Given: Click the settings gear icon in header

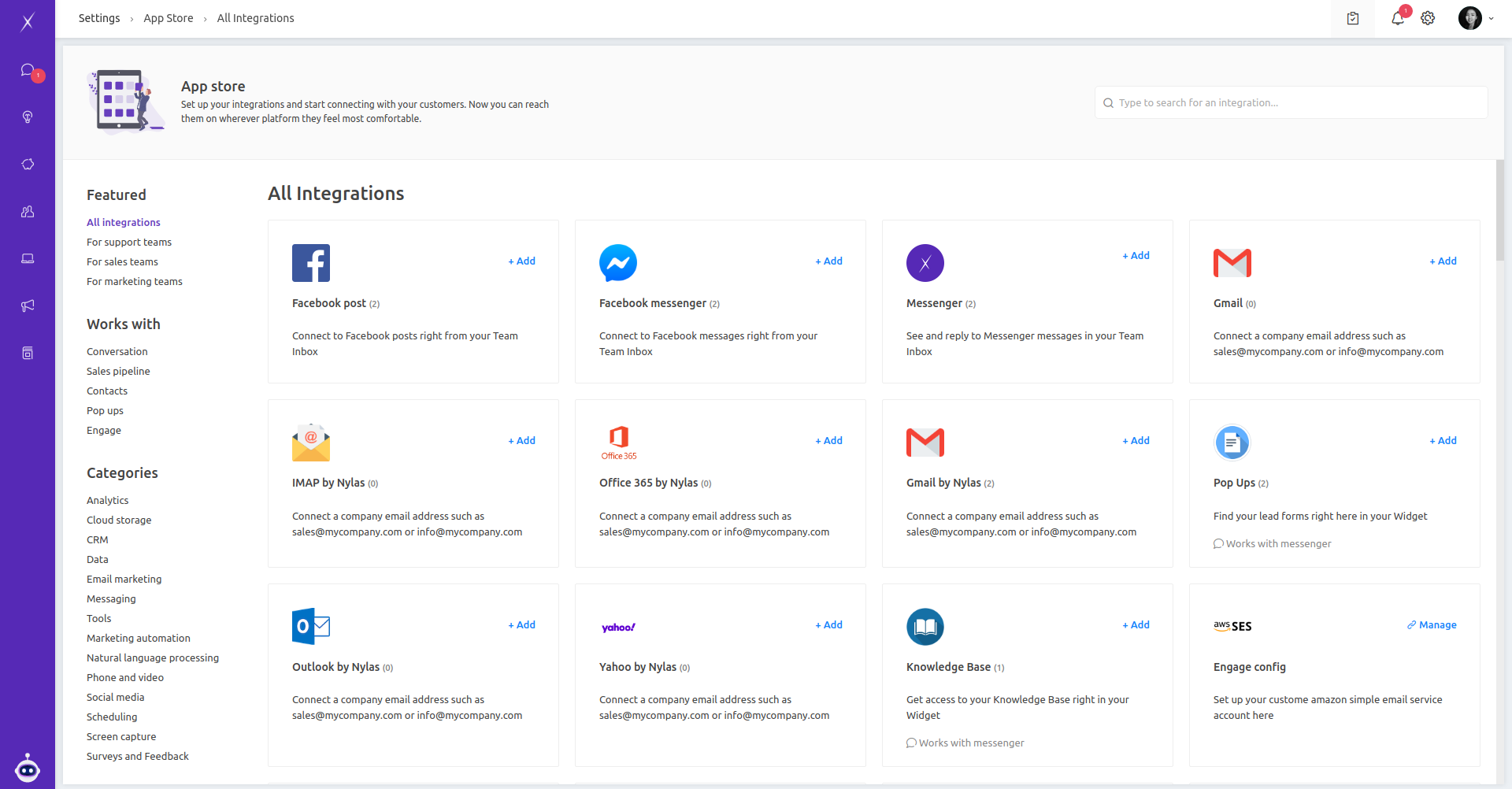Looking at the screenshot, I should point(1428,18).
